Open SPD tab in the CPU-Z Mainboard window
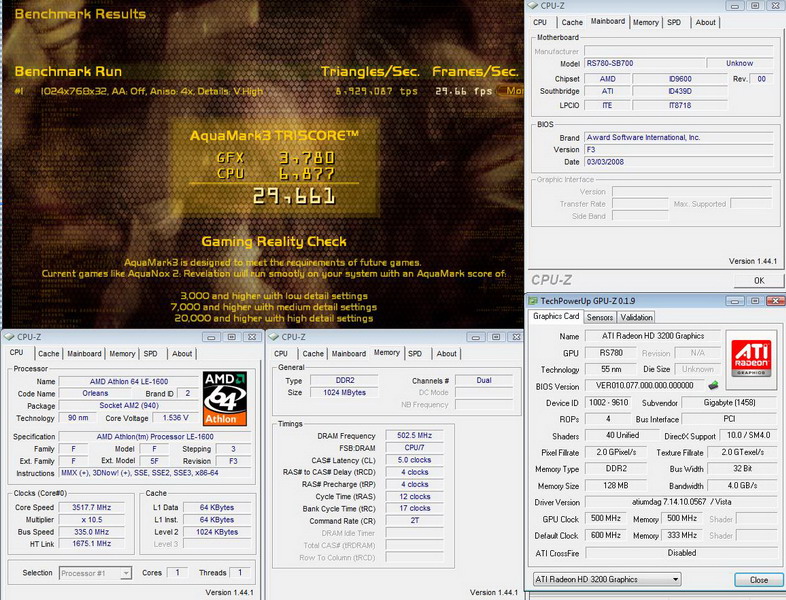 coord(674,23)
